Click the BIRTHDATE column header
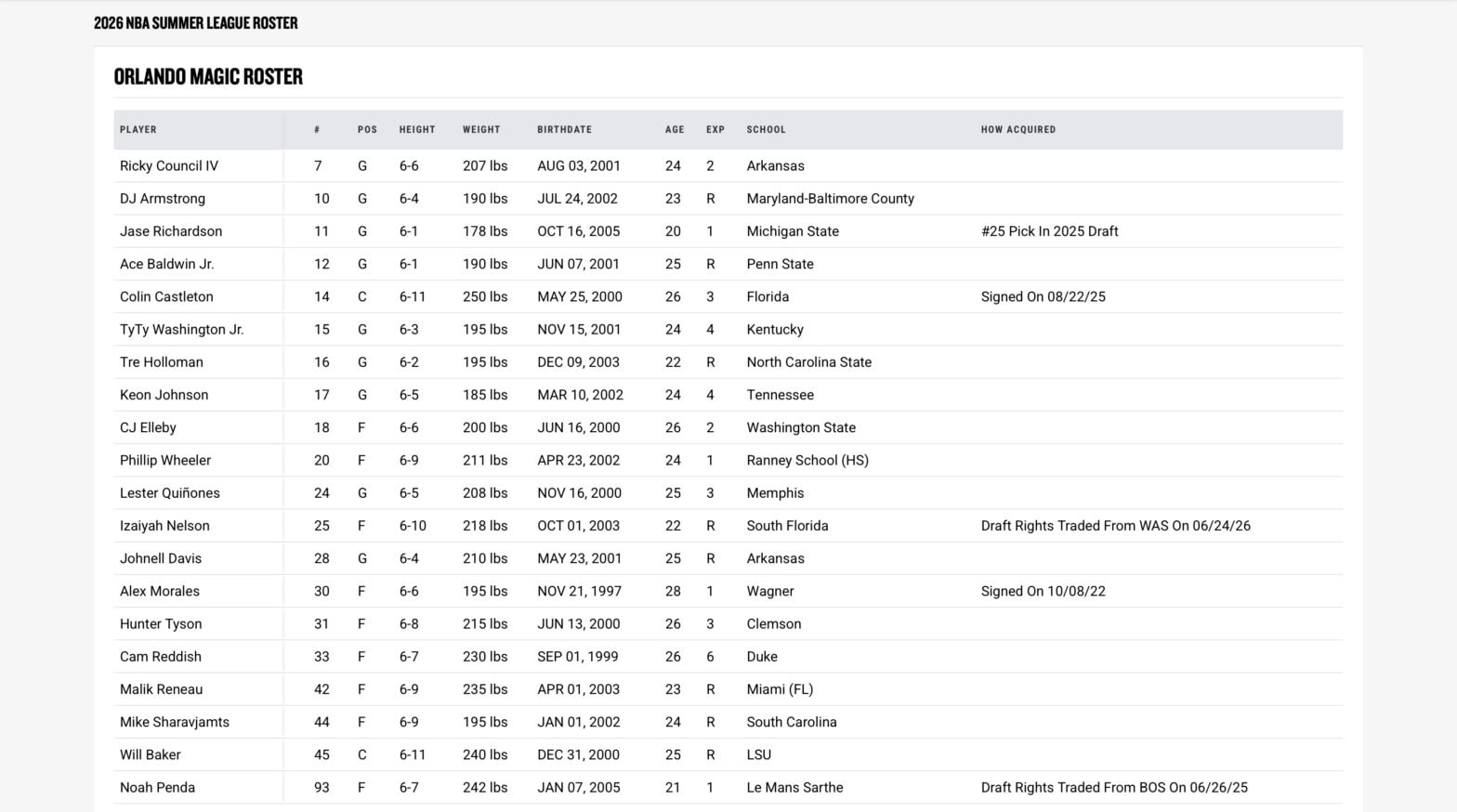The image size is (1457, 812). pos(565,130)
